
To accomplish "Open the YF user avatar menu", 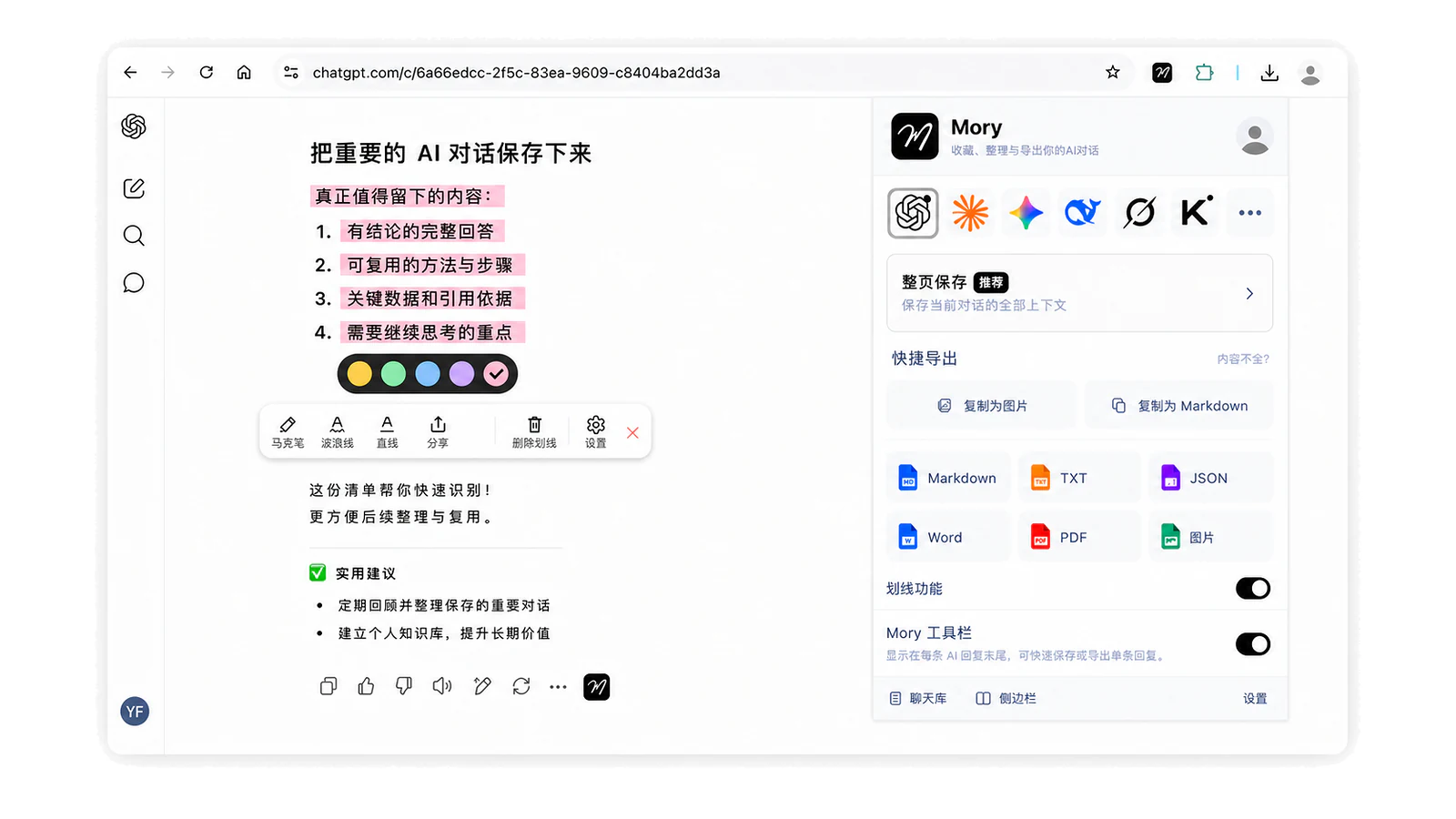I will 135,712.
